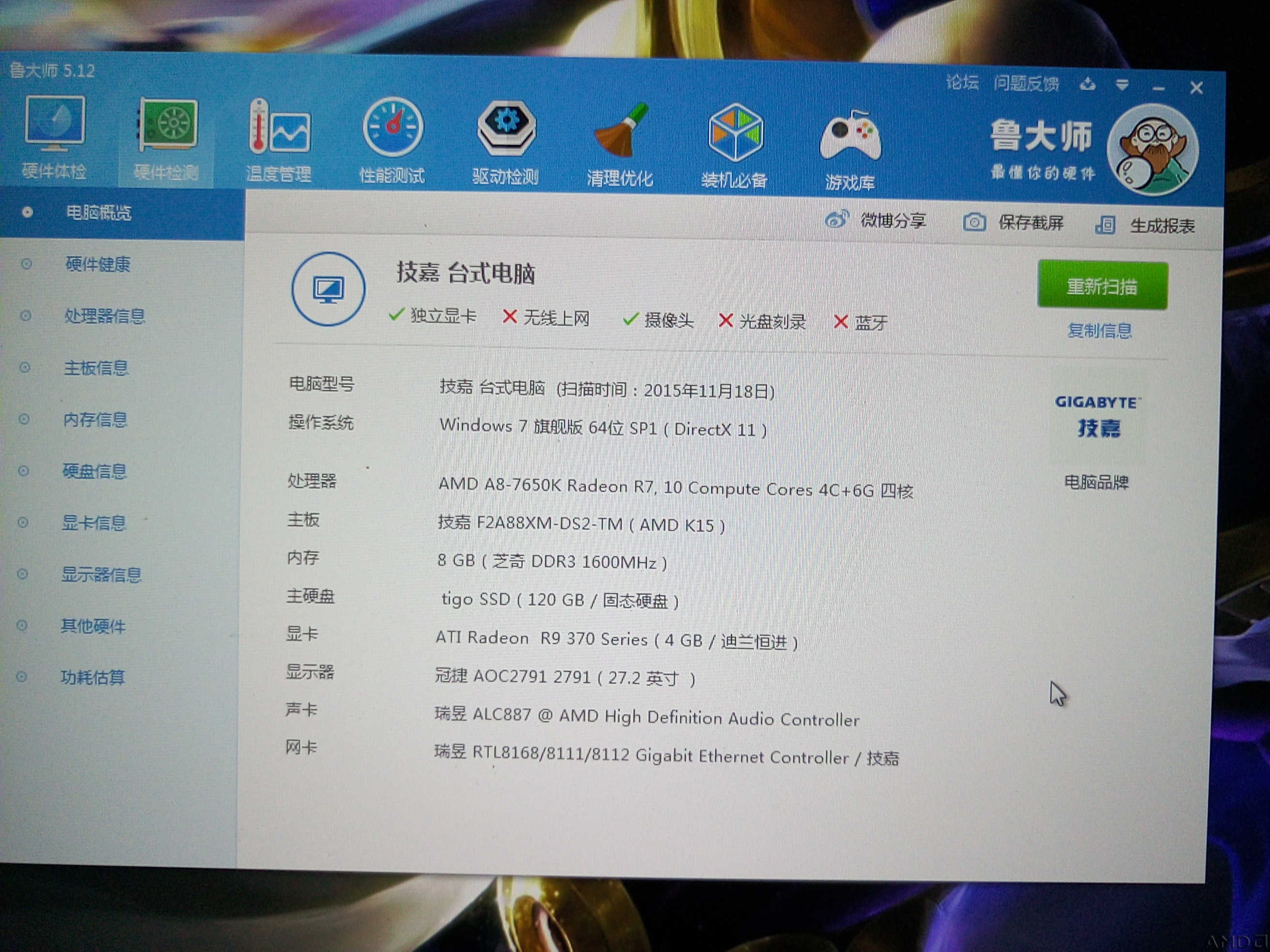Click the green 重新扫描 rescan button
1270x952 pixels.
pyautogui.click(x=1103, y=286)
